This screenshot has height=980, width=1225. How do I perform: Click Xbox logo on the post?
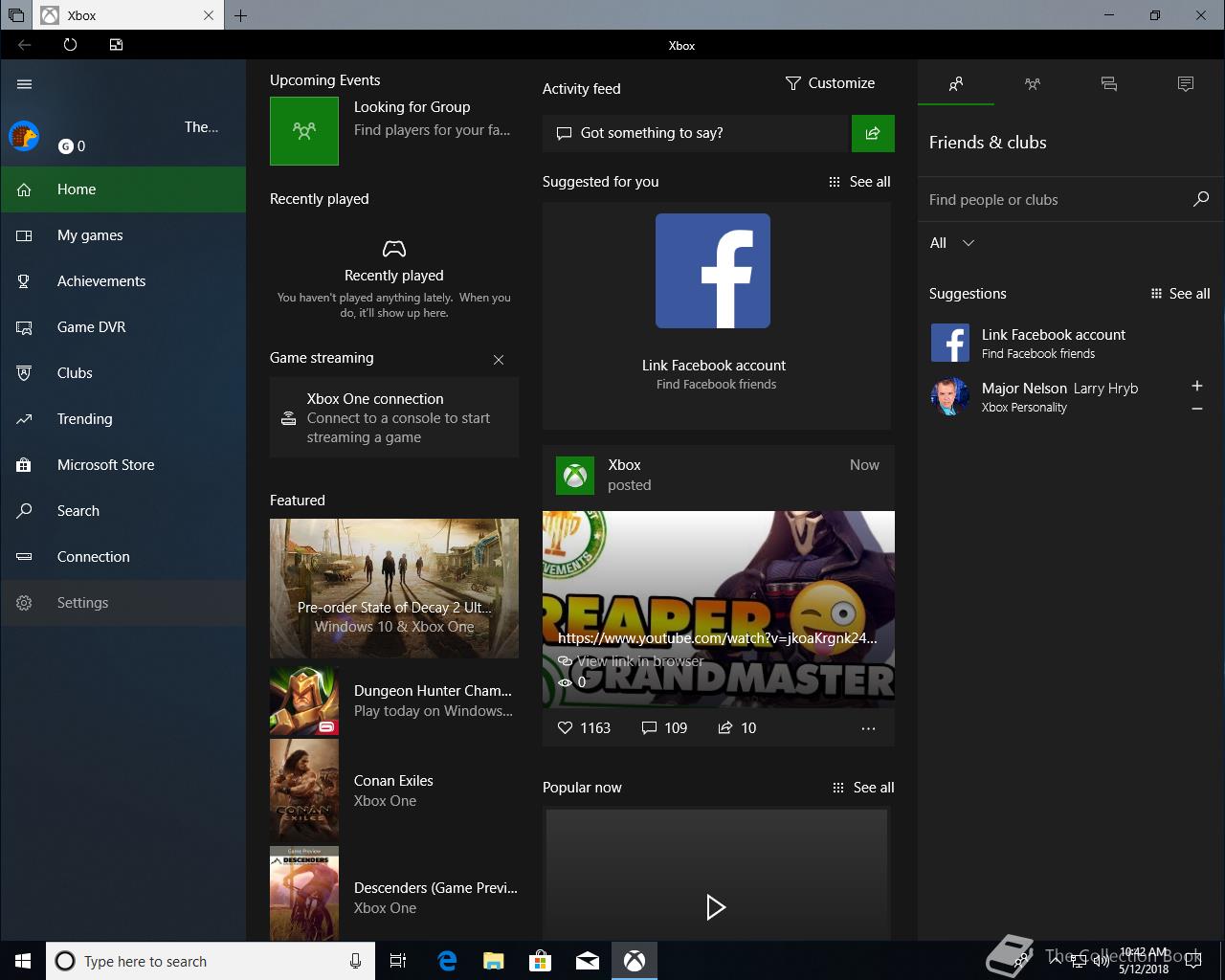pos(575,476)
